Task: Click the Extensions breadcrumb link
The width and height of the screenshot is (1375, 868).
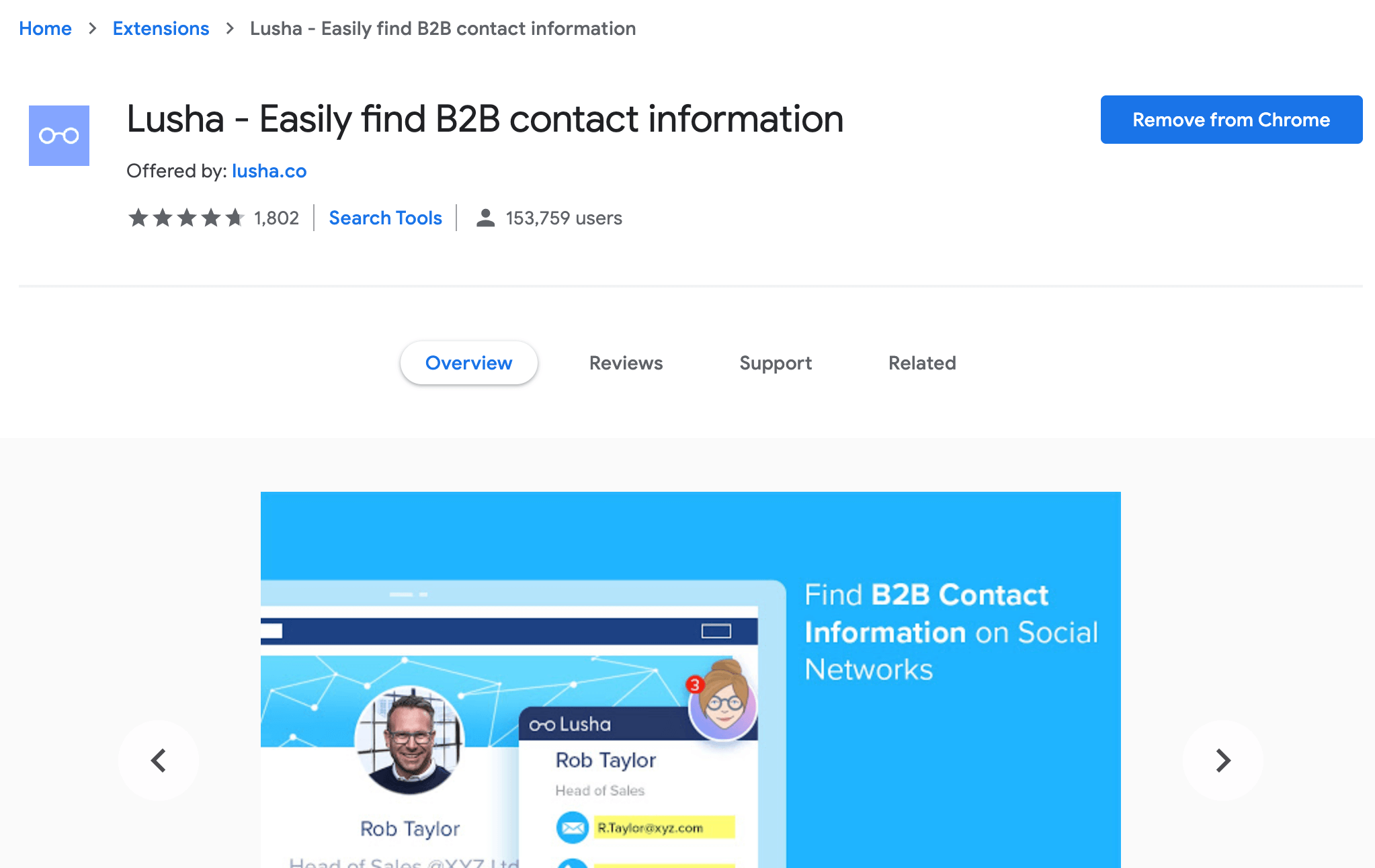Action: point(160,28)
